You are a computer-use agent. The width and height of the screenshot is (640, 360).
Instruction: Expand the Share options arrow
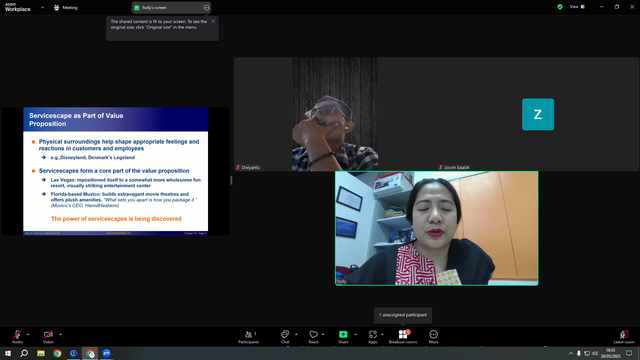click(356, 334)
